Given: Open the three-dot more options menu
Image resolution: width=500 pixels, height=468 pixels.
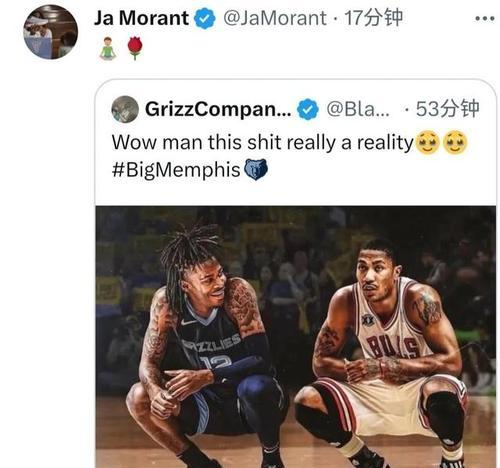Looking at the screenshot, I should 485,19.
